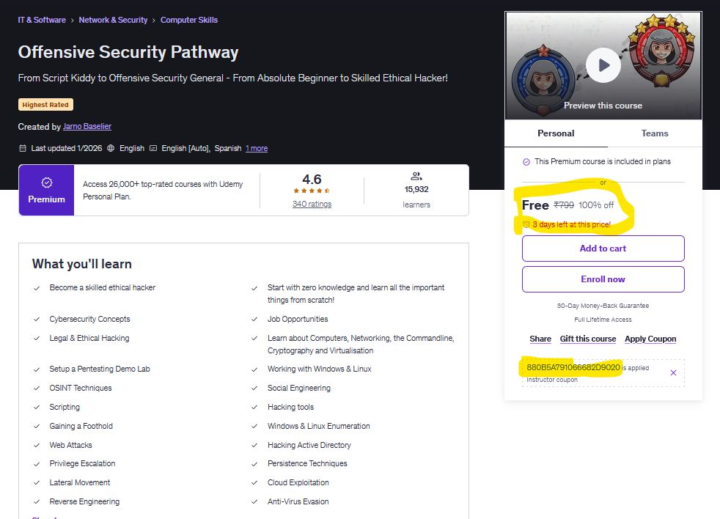Viewport: 720px width, 519px height.
Task: Click 'Working with Windows & Linux' item
Action: click(319, 369)
